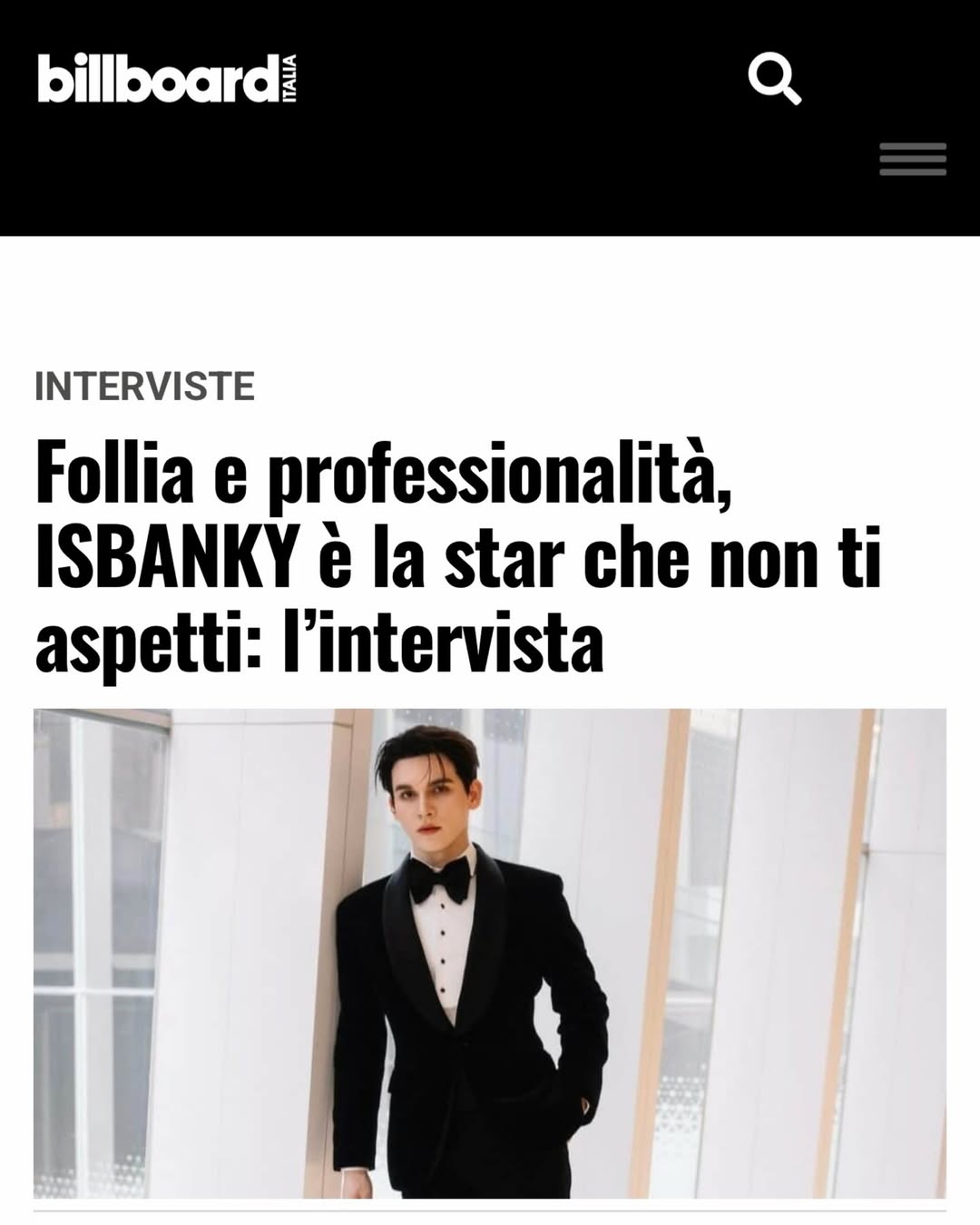Viewport: 980px width, 1225px height.
Task: Show navigation using the menu lines icon
Action: [x=913, y=159]
